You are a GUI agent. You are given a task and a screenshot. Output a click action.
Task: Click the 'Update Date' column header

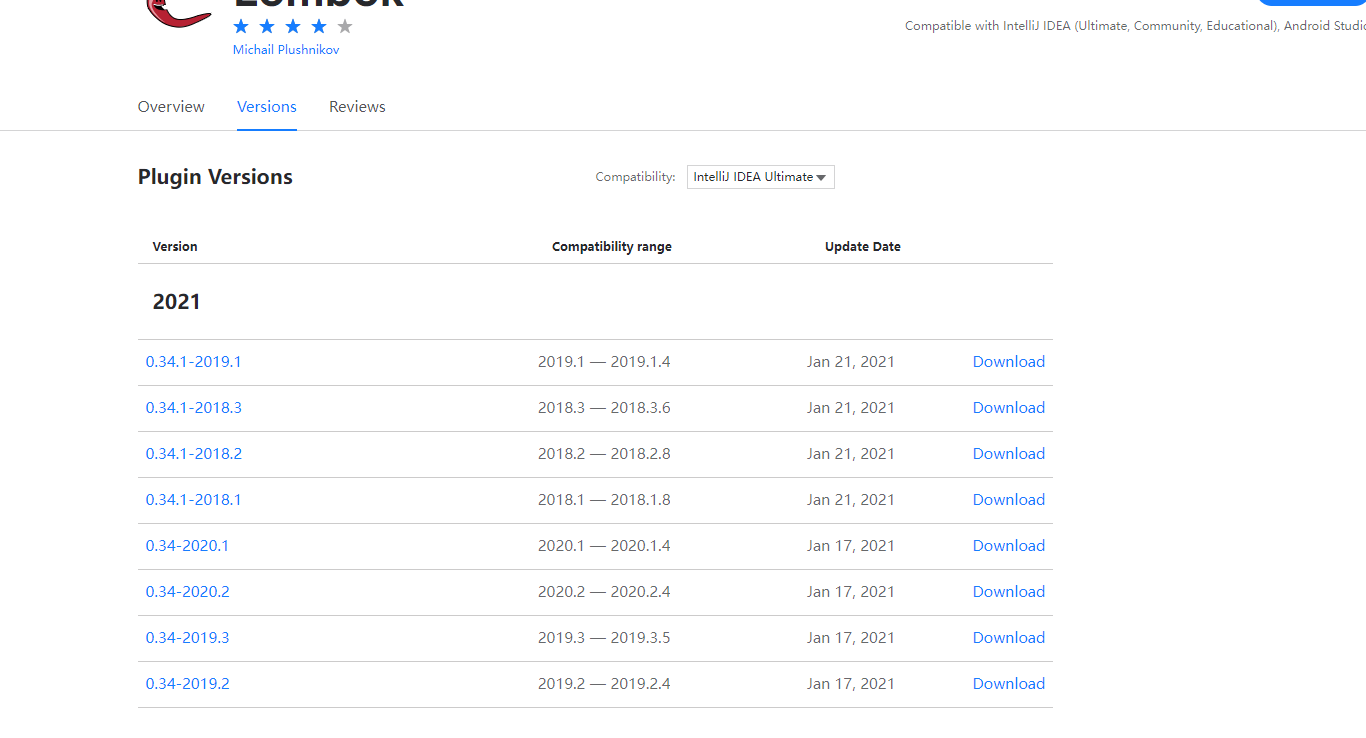pos(863,247)
